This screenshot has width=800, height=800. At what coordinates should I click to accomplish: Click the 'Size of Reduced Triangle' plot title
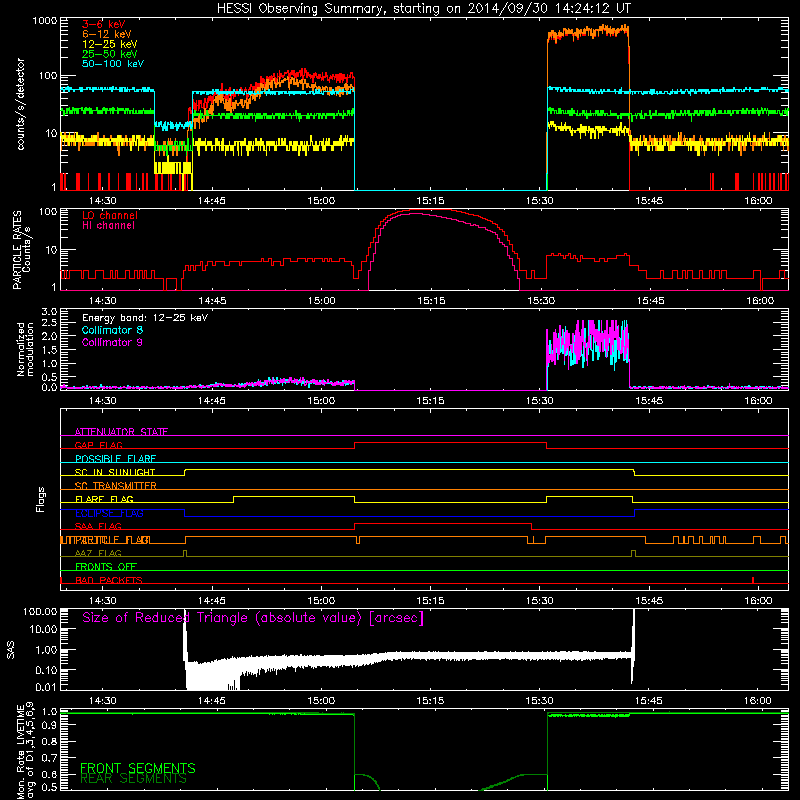coord(253,618)
